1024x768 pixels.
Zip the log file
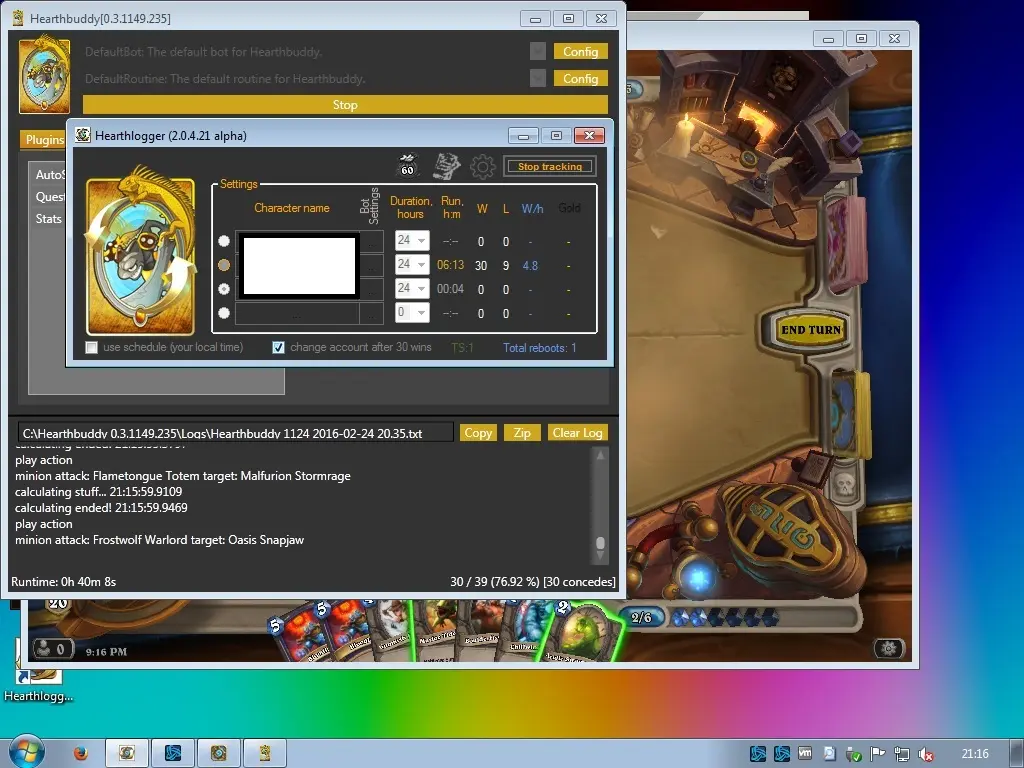522,432
